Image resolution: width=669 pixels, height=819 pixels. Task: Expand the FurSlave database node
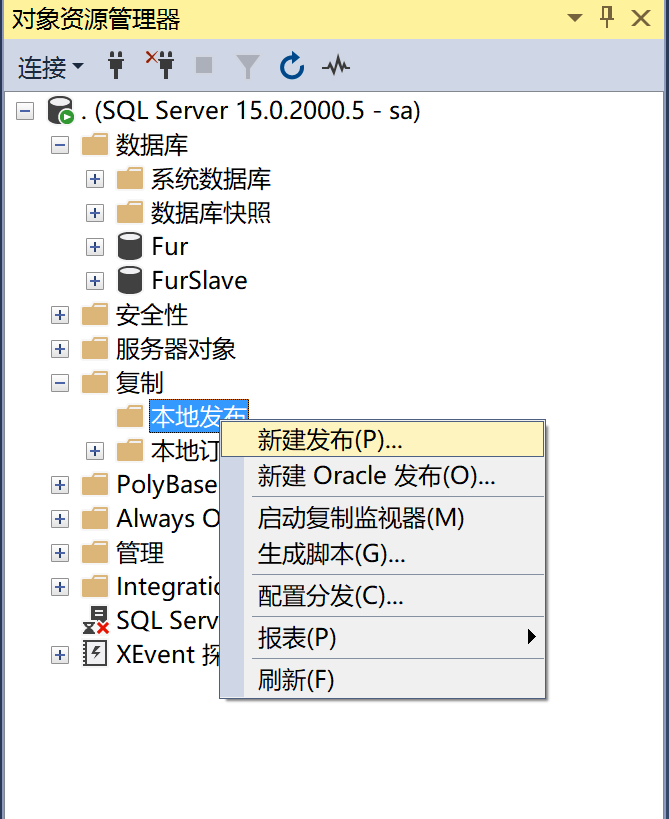click(95, 281)
